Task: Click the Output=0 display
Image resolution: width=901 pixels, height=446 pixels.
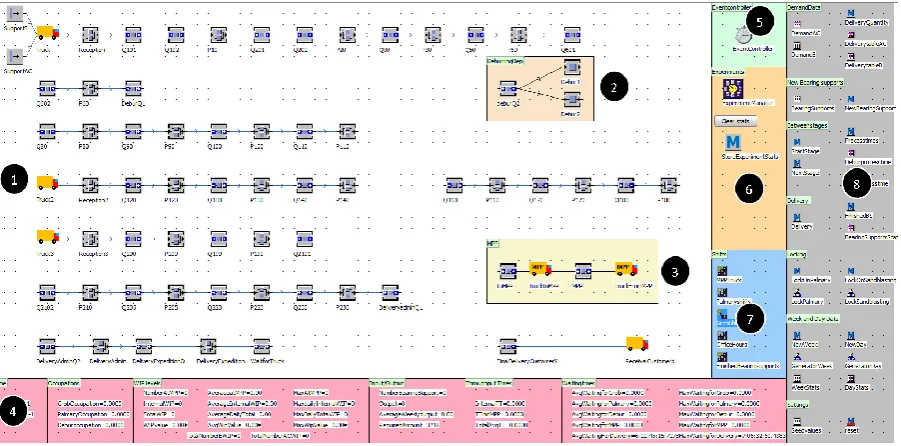Action: [392, 404]
